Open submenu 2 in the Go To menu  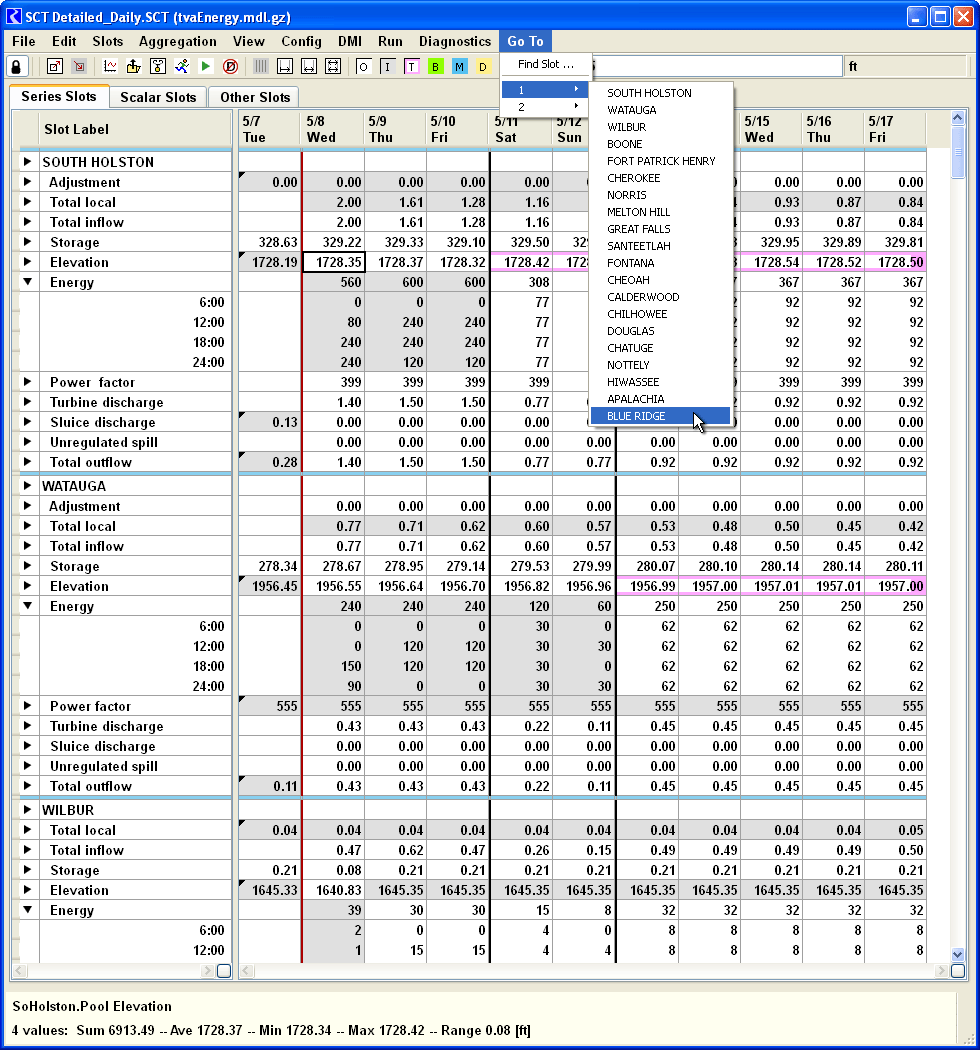pyautogui.click(x=546, y=106)
